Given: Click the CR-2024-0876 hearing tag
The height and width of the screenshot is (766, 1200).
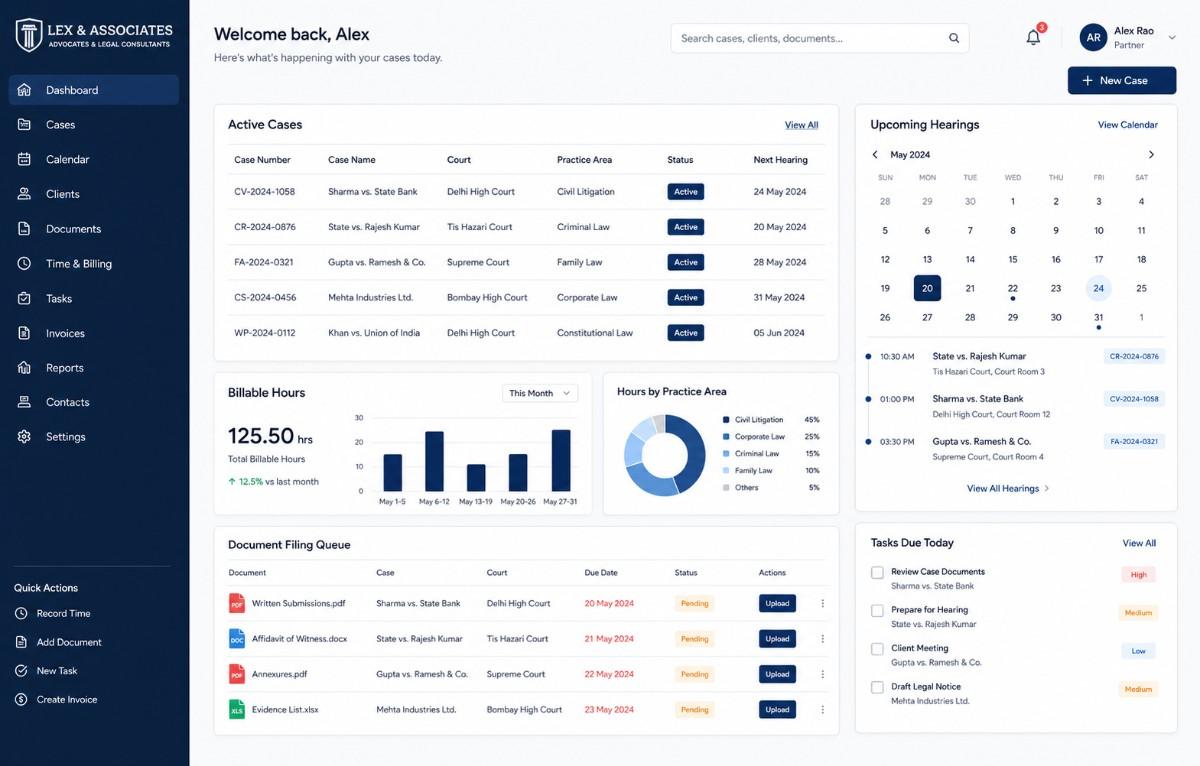Looking at the screenshot, I should pyautogui.click(x=1134, y=356).
